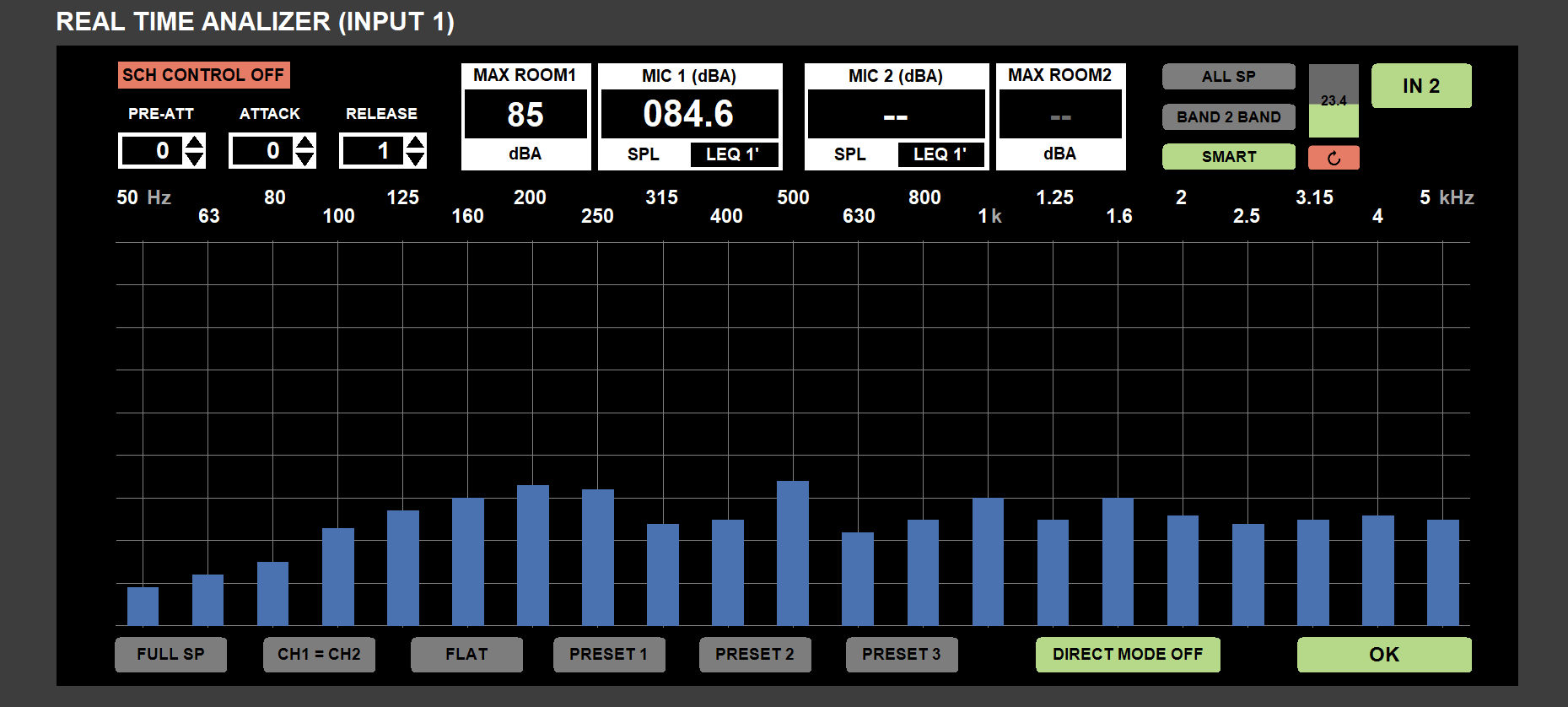1568x707 pixels.
Task: Apply the FLAT equalization preset
Action: 466,655
